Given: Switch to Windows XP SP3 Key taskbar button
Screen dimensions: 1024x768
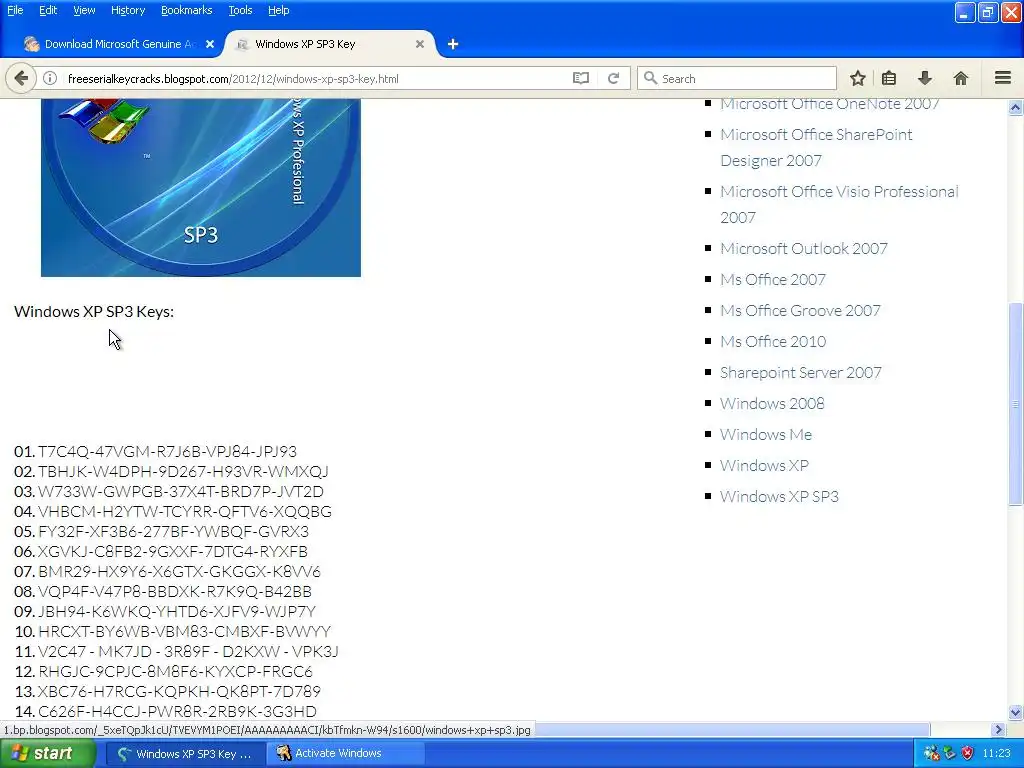Looking at the screenshot, I should pyautogui.click(x=185, y=754).
